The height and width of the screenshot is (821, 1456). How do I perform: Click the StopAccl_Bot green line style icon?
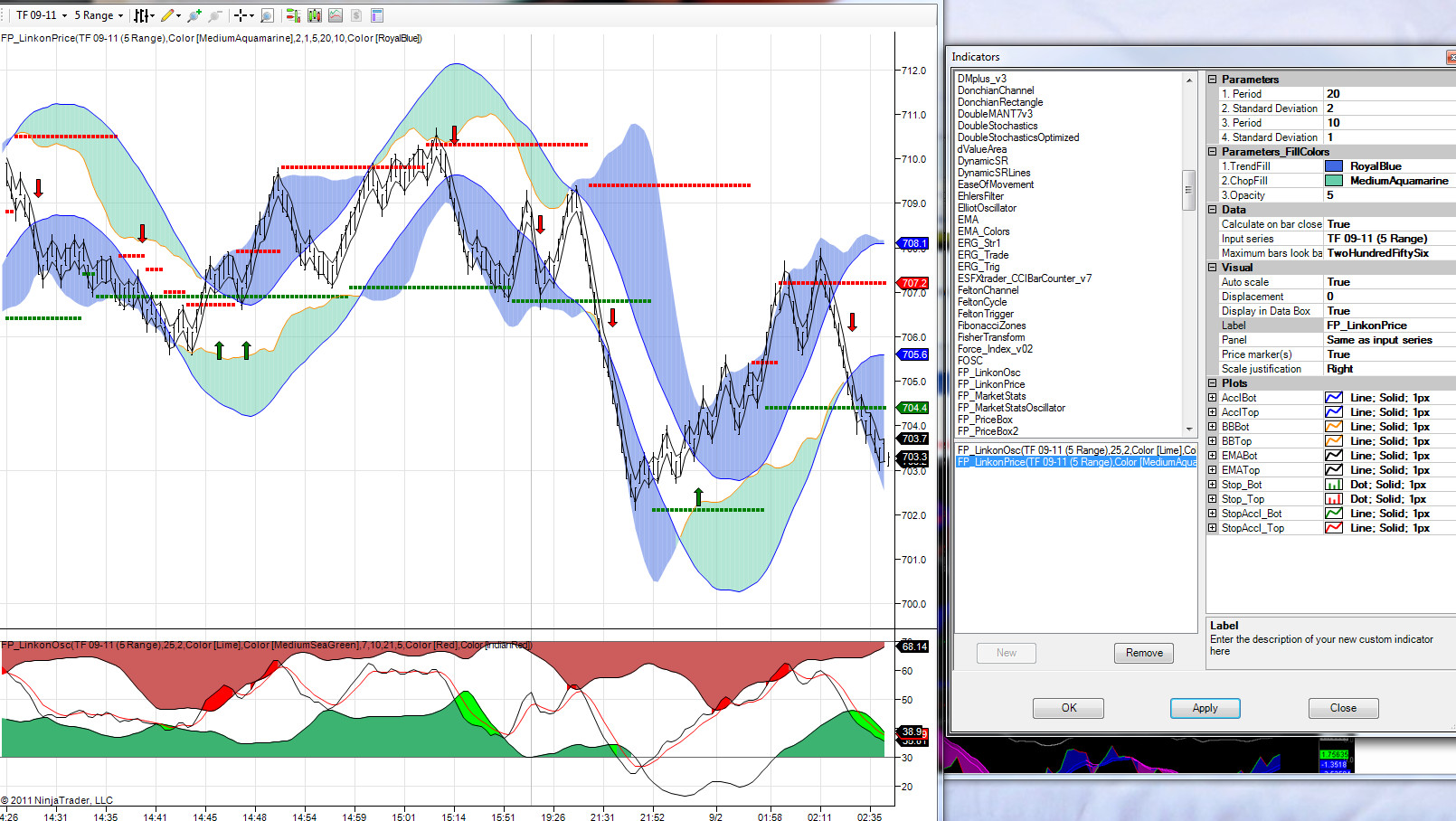(1333, 514)
